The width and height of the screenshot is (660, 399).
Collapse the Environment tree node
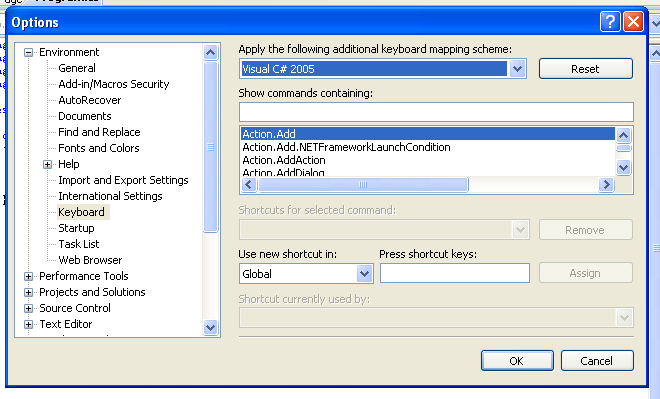click(28, 53)
